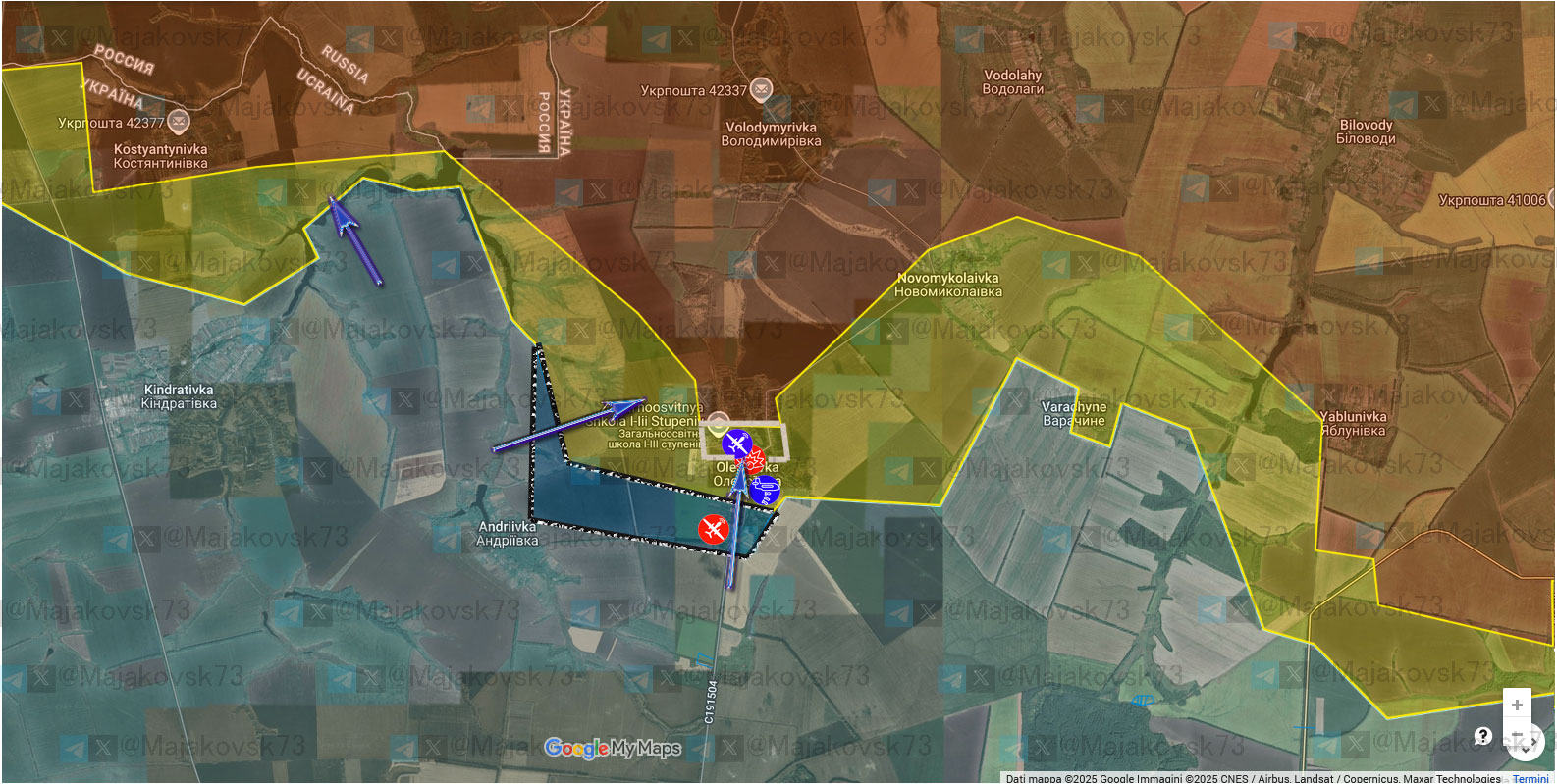The height and width of the screenshot is (784, 1557).
Task: Zoom in with the plus button
Action: pyautogui.click(x=1517, y=705)
